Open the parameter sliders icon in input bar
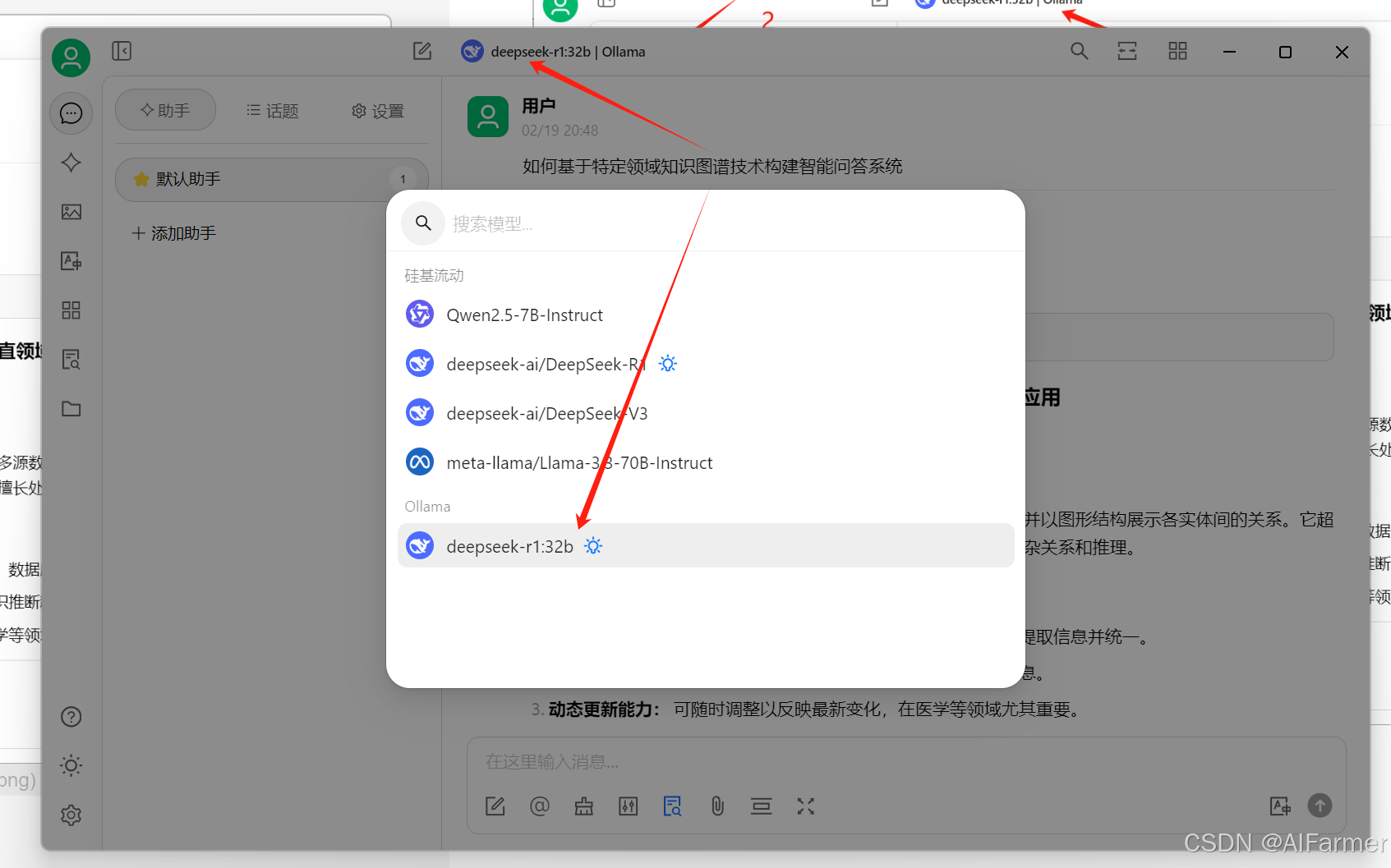Viewport: 1391px width, 868px height. click(629, 806)
